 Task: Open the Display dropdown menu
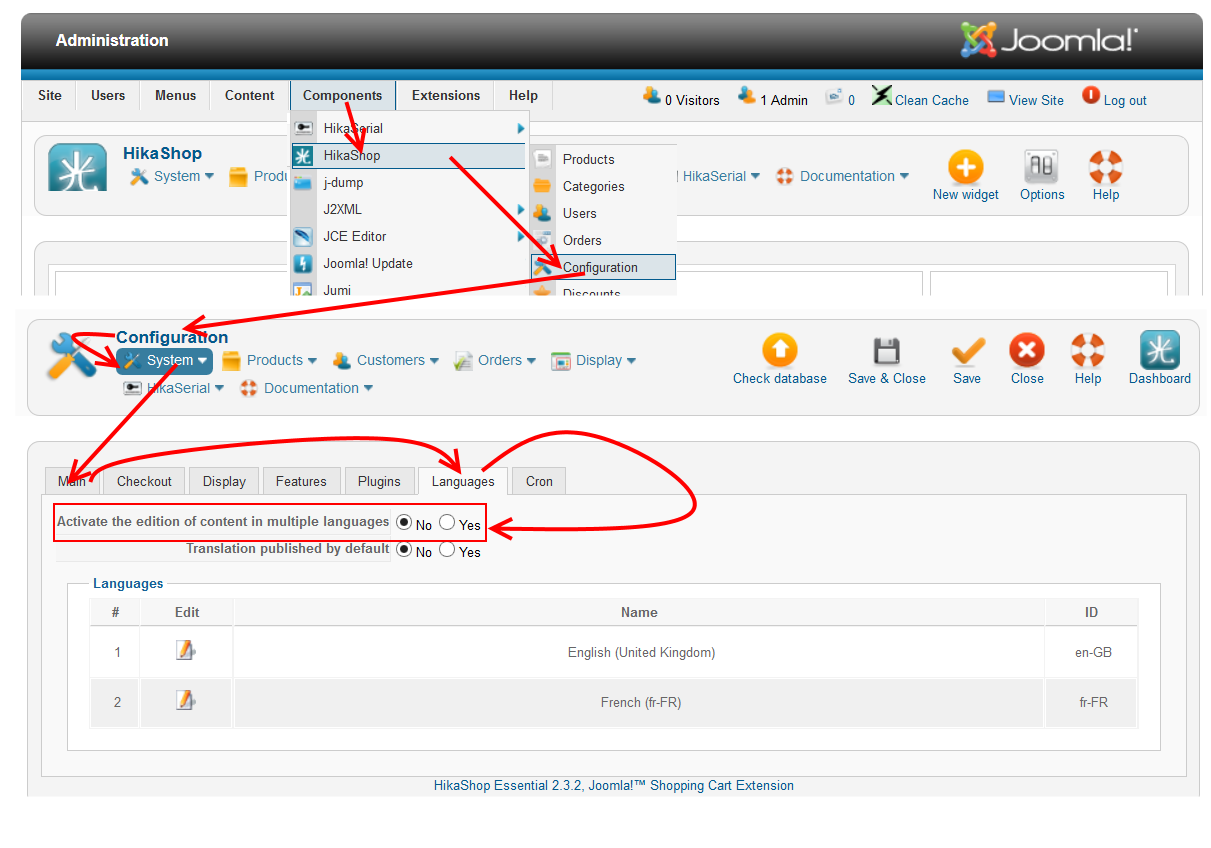[594, 360]
